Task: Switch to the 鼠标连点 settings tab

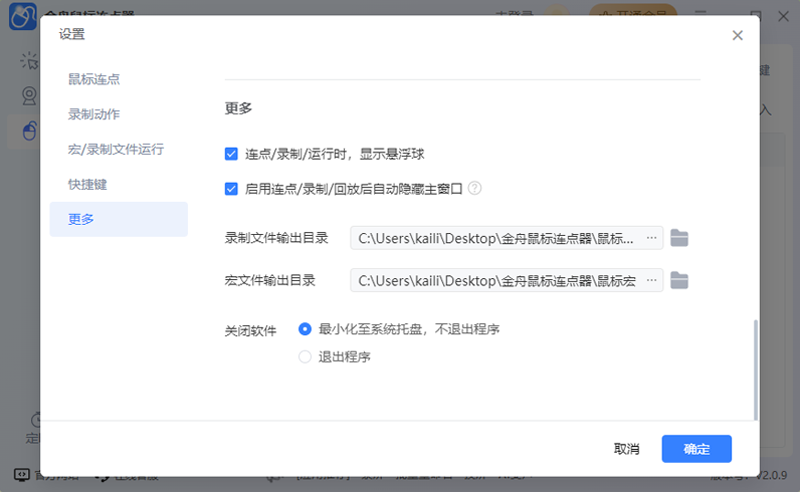Action: click(x=94, y=79)
